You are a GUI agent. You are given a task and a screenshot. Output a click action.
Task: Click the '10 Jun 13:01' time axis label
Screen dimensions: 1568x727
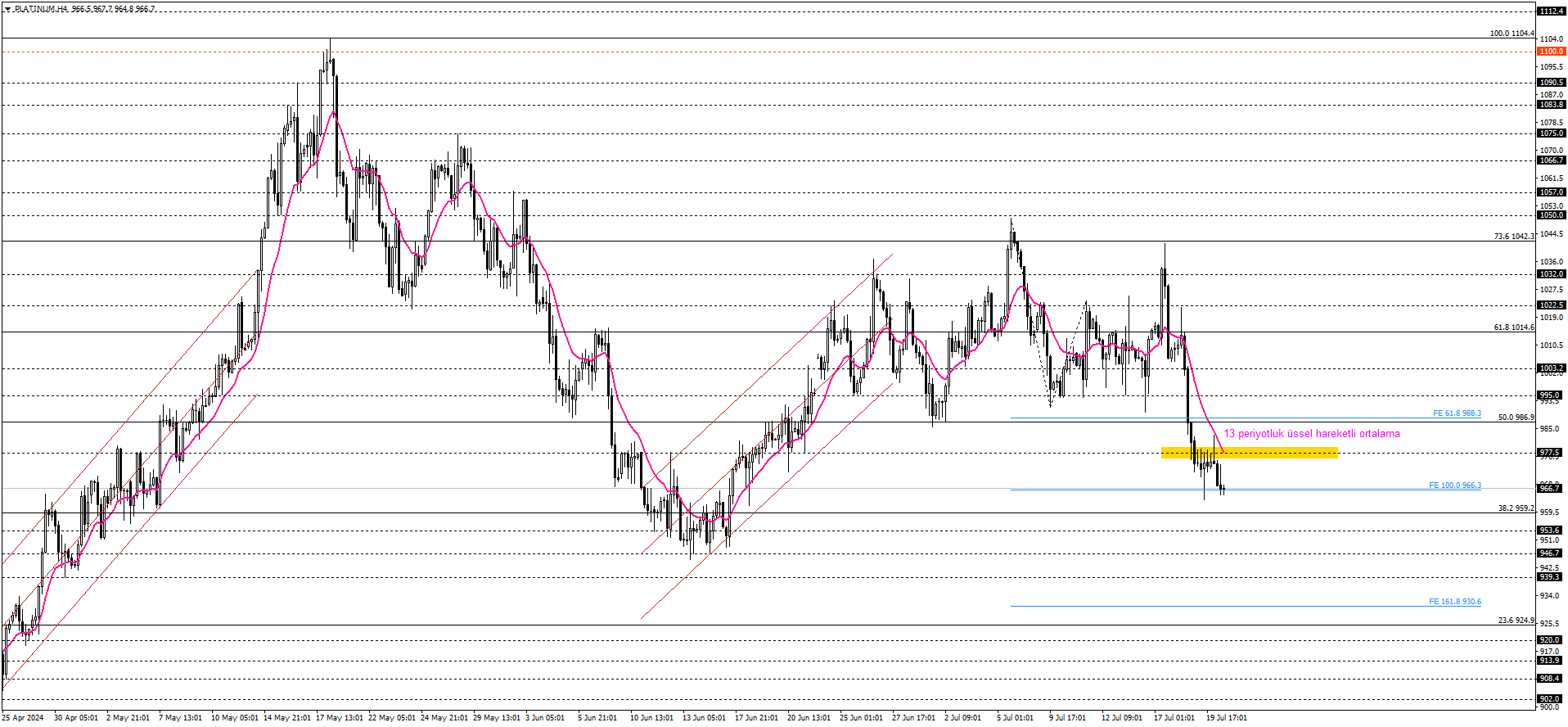click(652, 718)
